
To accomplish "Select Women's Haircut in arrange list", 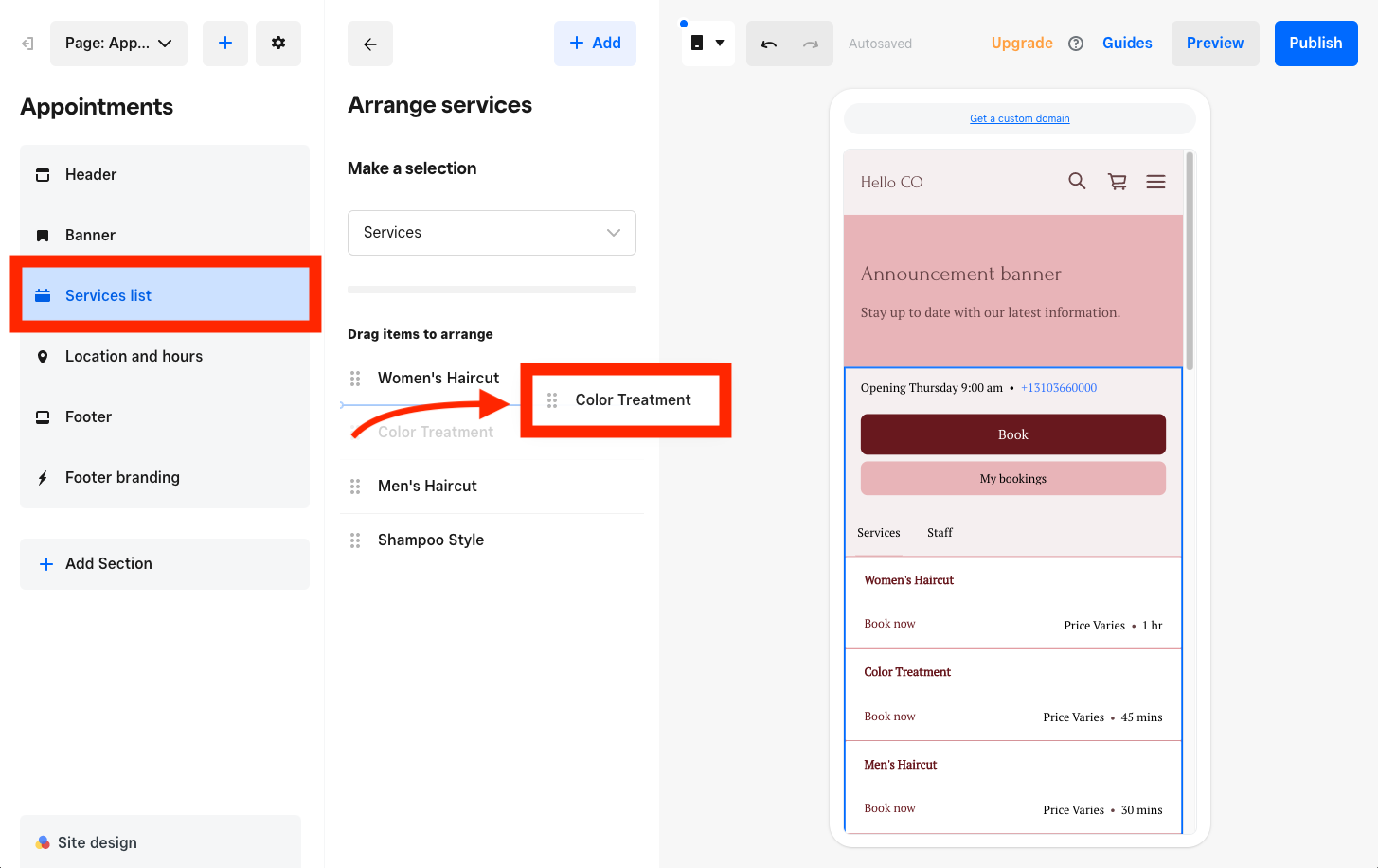I will 438,379.
